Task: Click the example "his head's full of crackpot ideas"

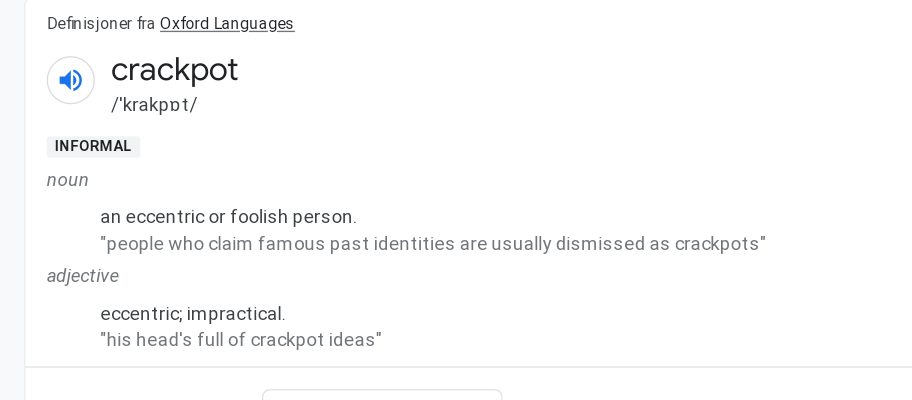Action: click(x=240, y=340)
